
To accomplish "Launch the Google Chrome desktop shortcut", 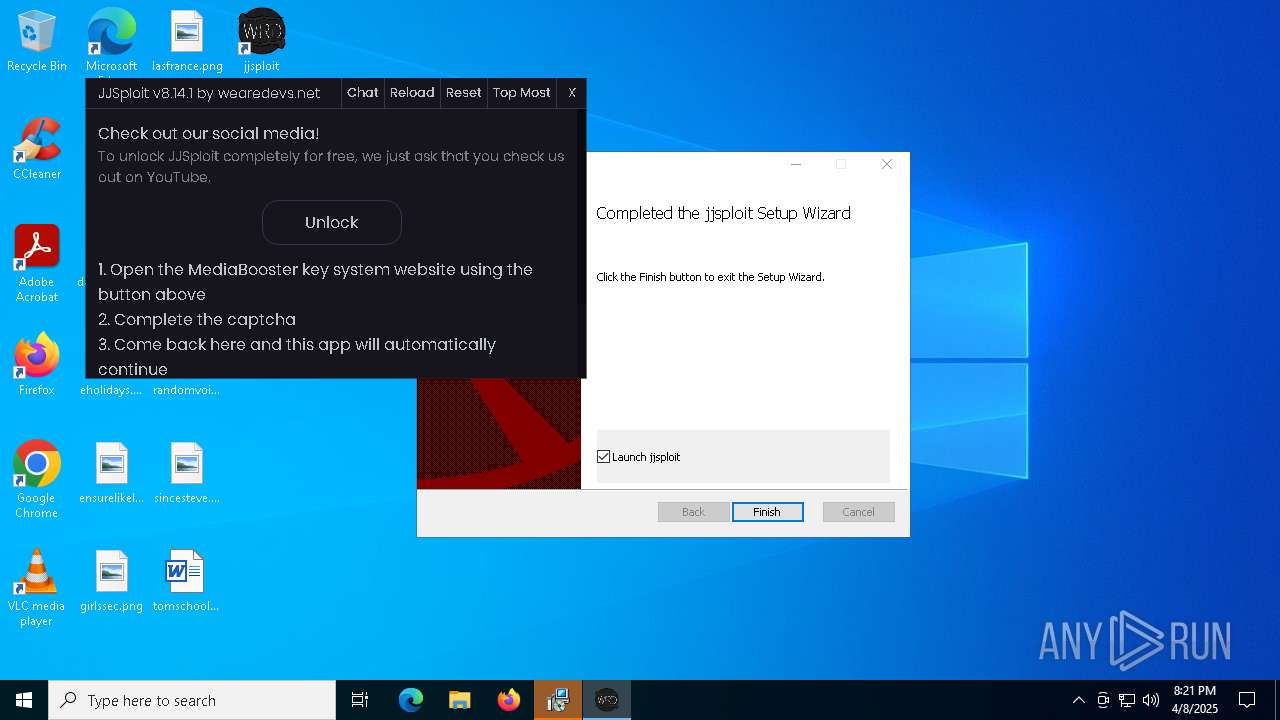I will click(x=37, y=479).
